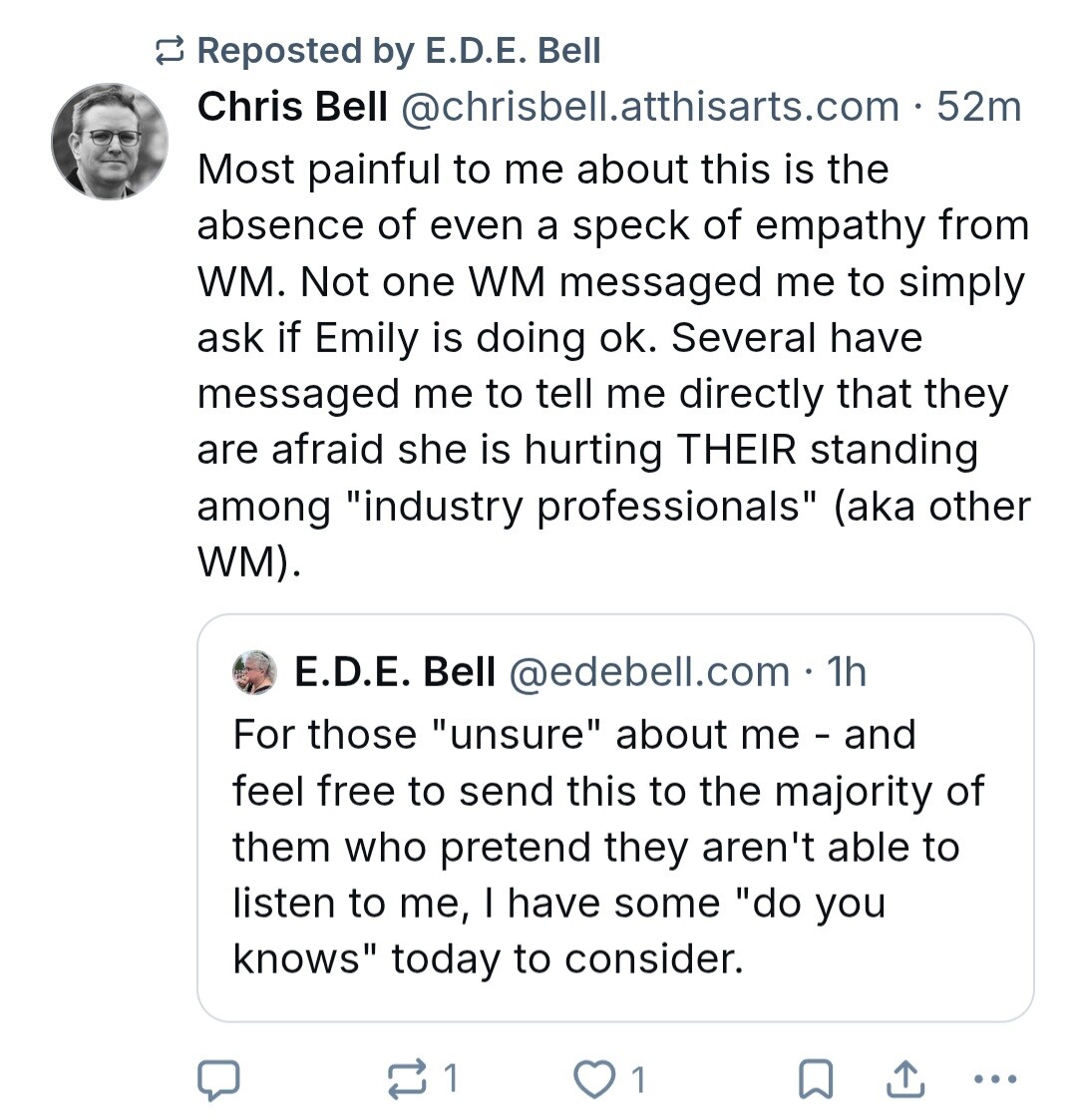Click the E.D.E. Bell name in quoted post

[x=395, y=672]
